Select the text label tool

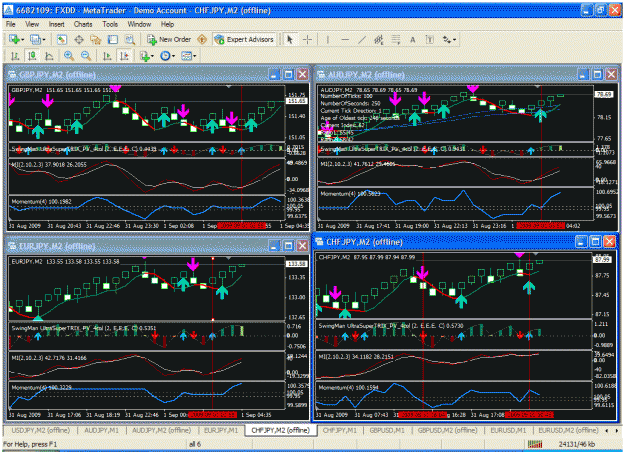click(430, 39)
